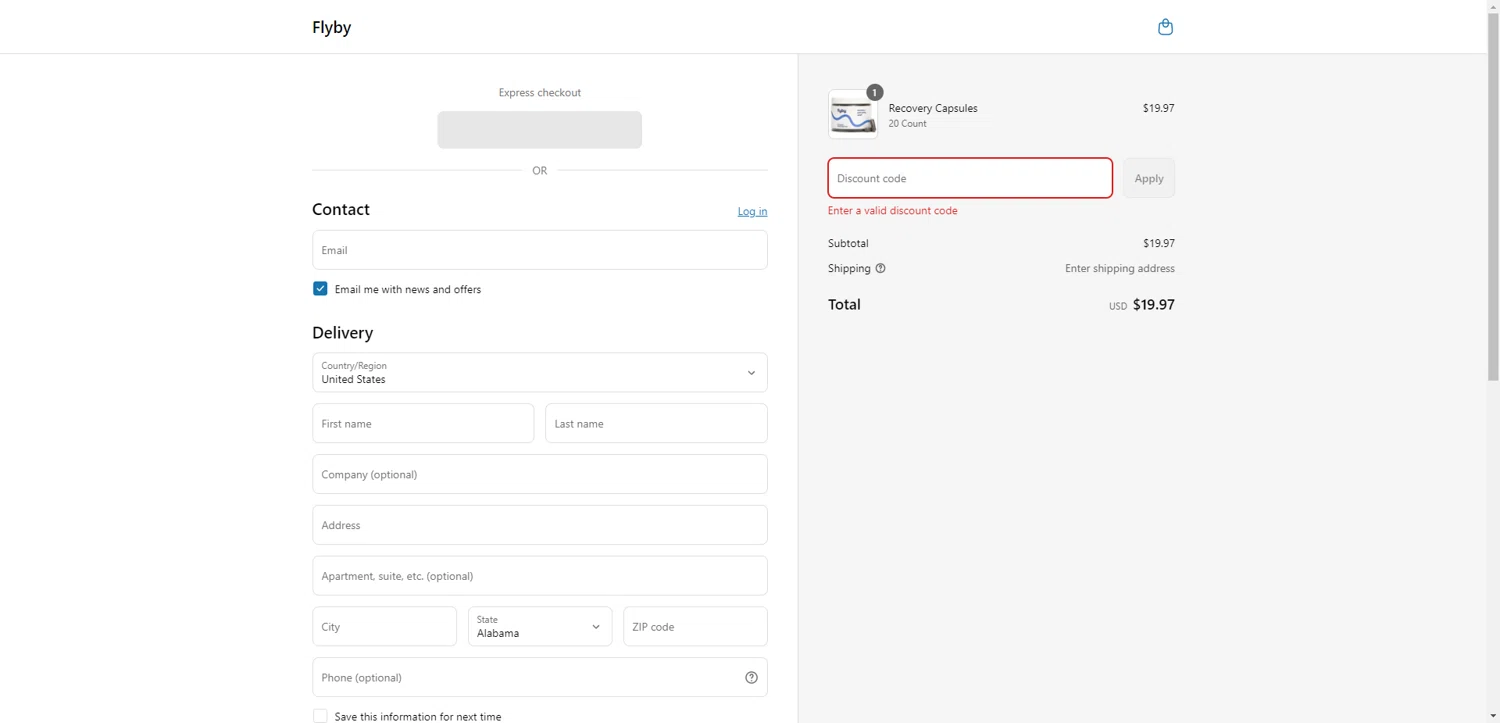Click the page vertical scrollbar
The image size is (1500, 723).
coord(1493,200)
